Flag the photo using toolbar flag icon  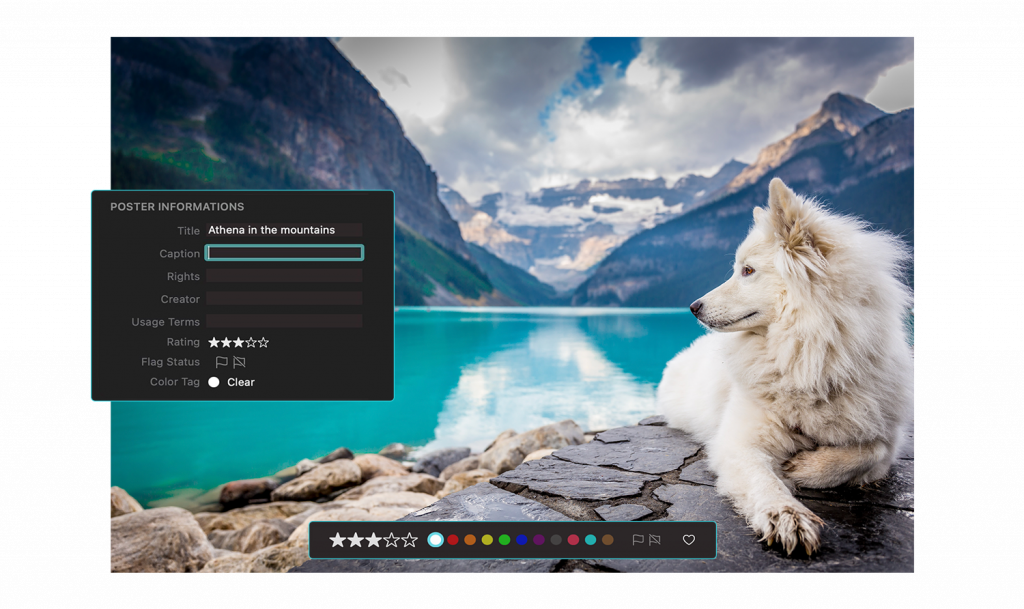click(x=638, y=540)
